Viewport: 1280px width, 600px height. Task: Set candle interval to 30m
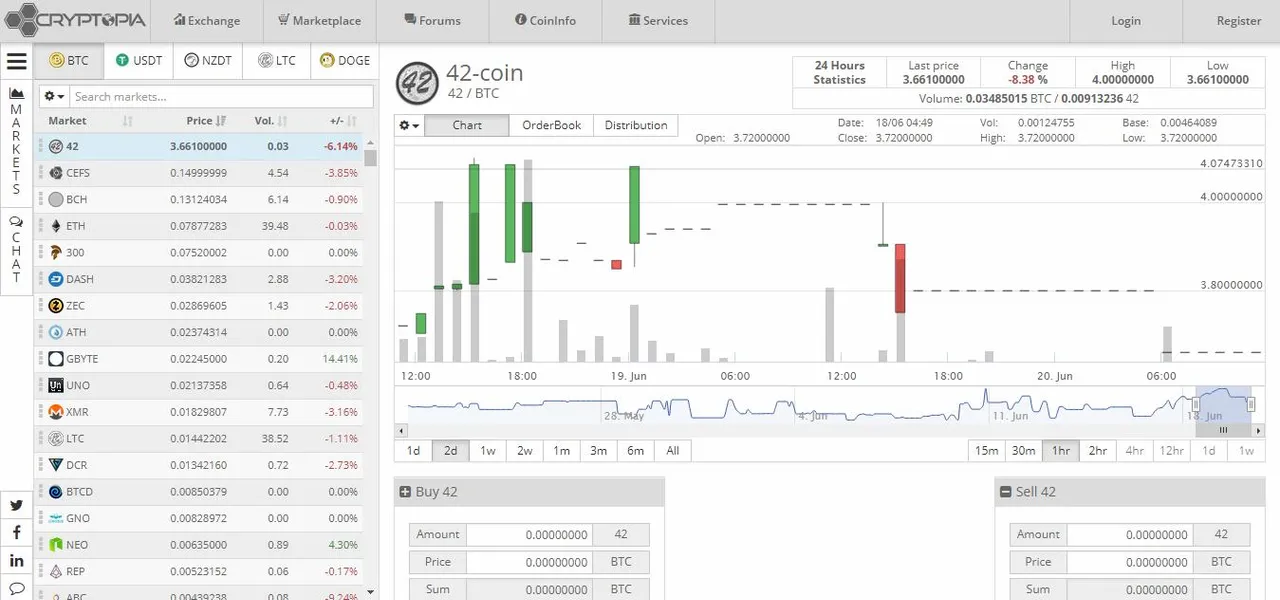[x=1024, y=450]
